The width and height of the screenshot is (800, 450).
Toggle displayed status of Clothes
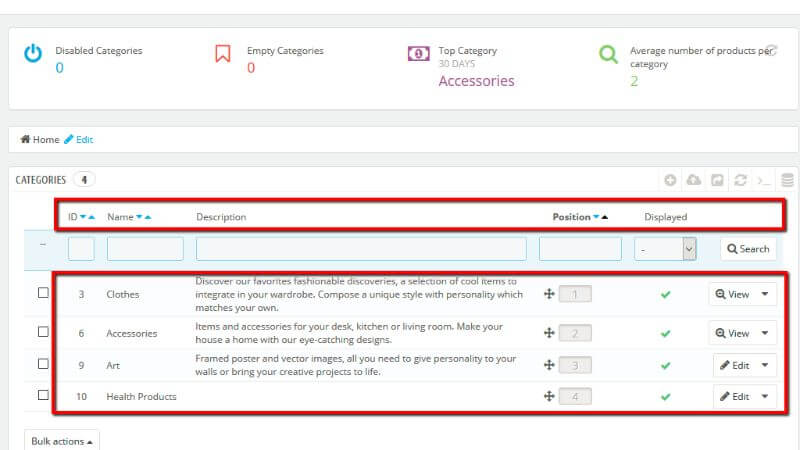(x=665, y=294)
